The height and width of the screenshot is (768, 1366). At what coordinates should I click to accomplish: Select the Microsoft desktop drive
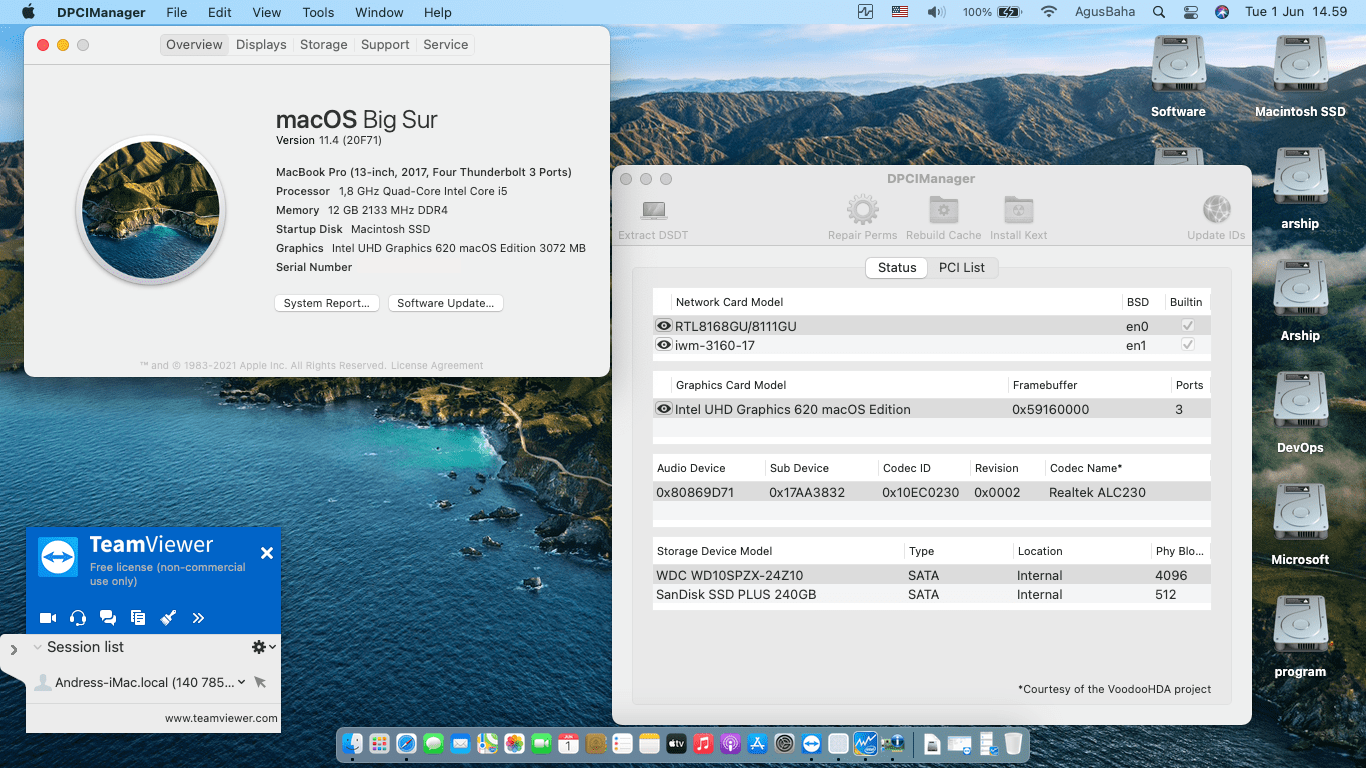[x=1300, y=513]
